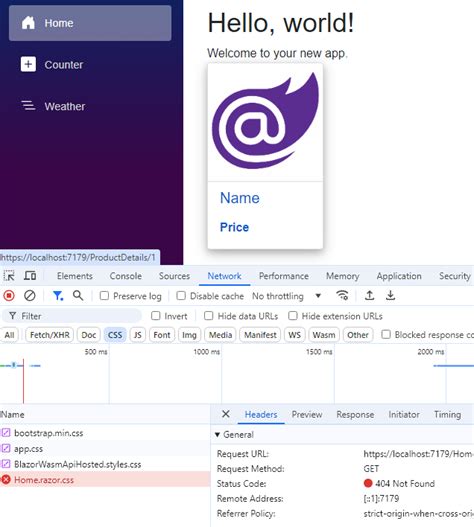Enable Preserve log checkbox
The width and height of the screenshot is (474, 527).
point(105,296)
